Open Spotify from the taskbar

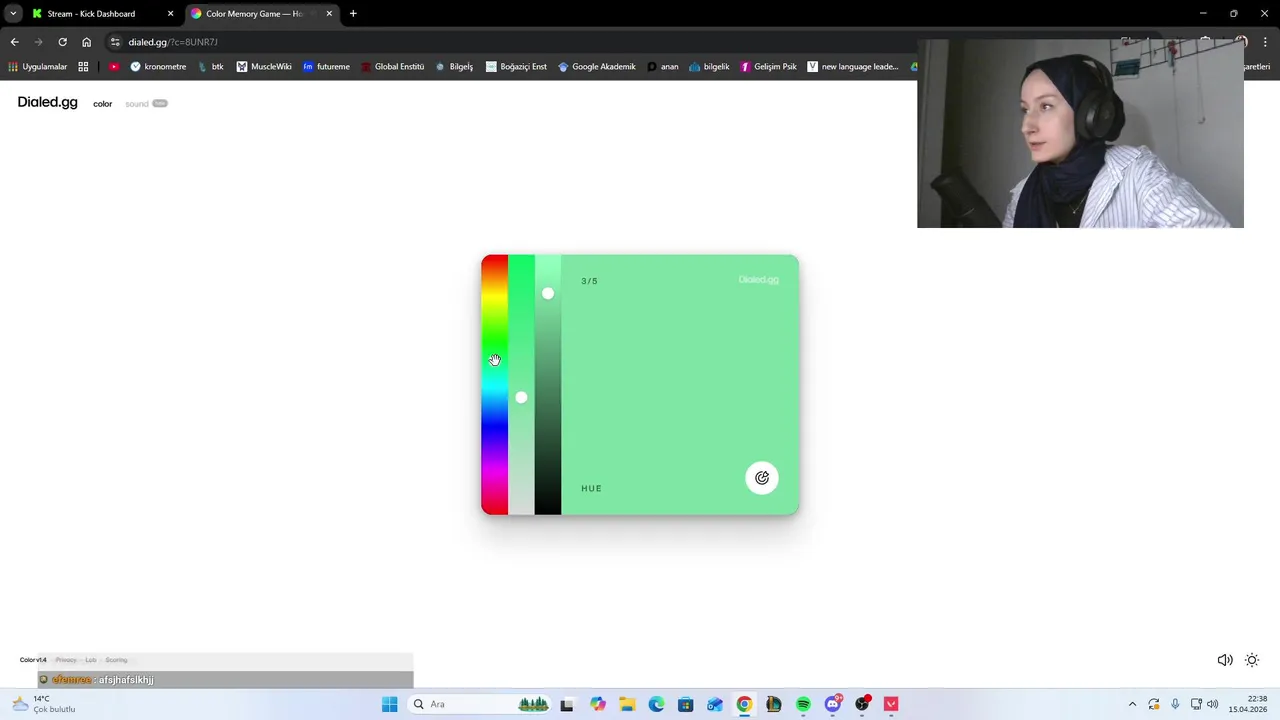pyautogui.click(x=803, y=704)
